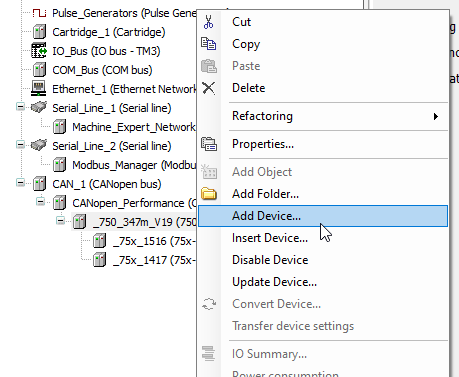Select the _75x_1516 tree item
This screenshot has height=377, width=459.
point(155,241)
